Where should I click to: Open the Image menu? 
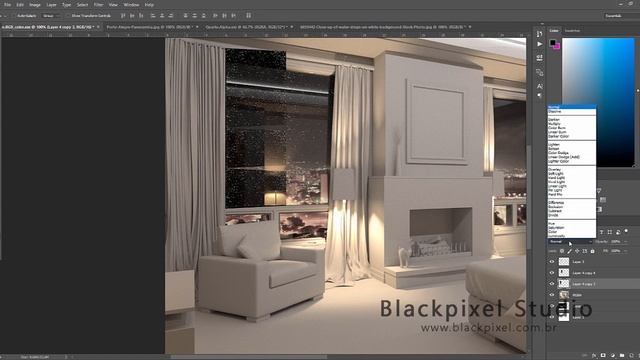point(35,5)
